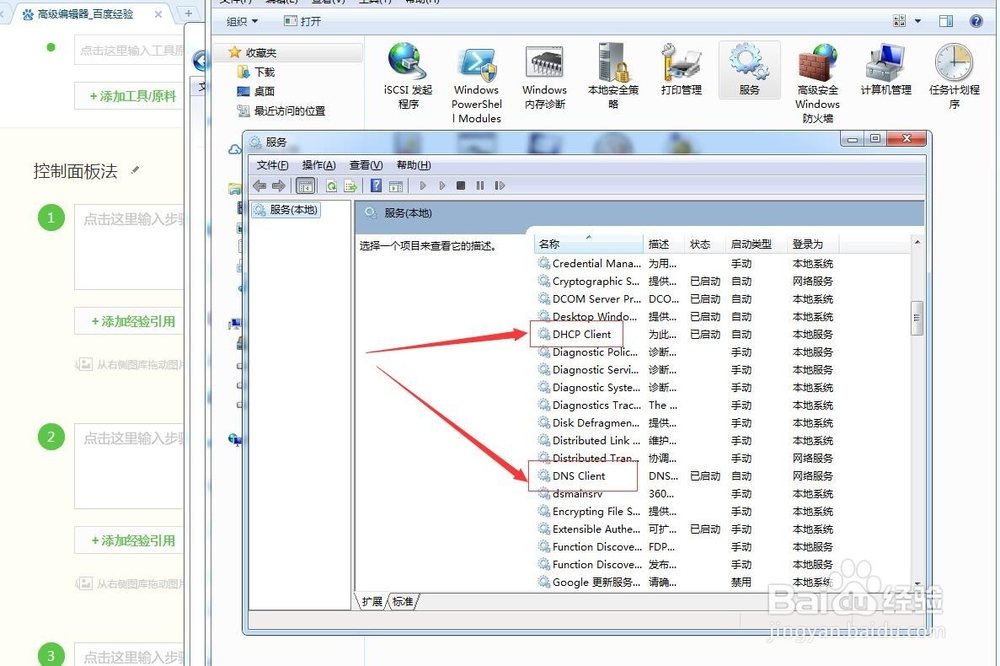Click Export List icon in Services toolbar
This screenshot has height=666, width=1000.
point(350,186)
